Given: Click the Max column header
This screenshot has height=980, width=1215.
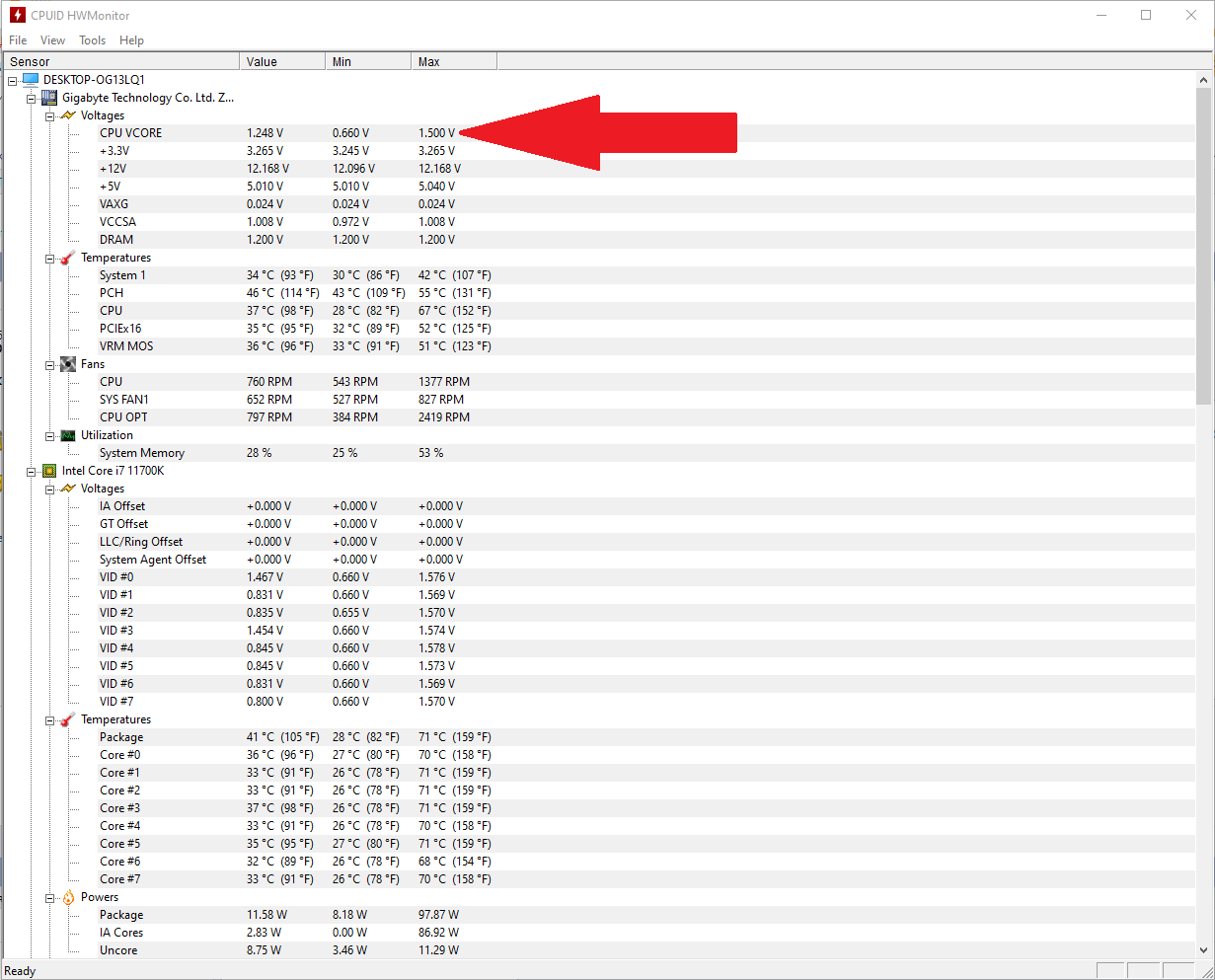Looking at the screenshot, I should pos(454,61).
